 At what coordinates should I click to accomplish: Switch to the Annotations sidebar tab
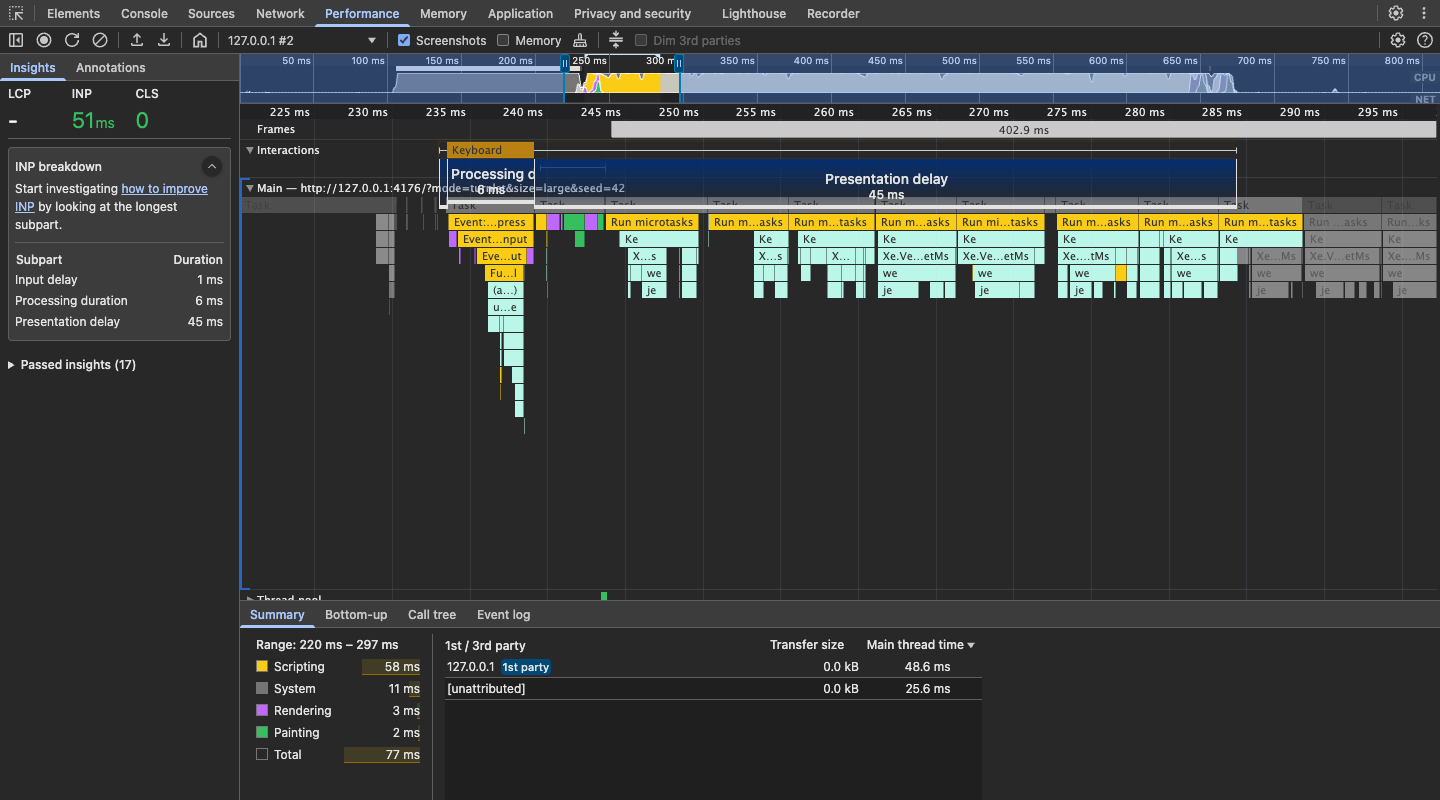point(111,68)
